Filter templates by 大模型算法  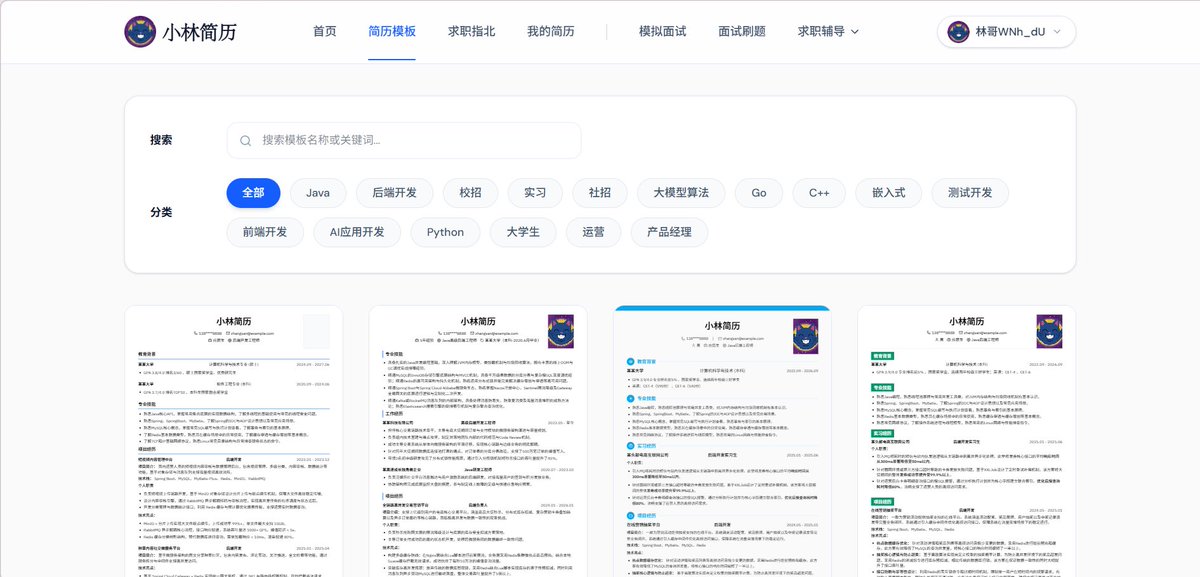681,193
